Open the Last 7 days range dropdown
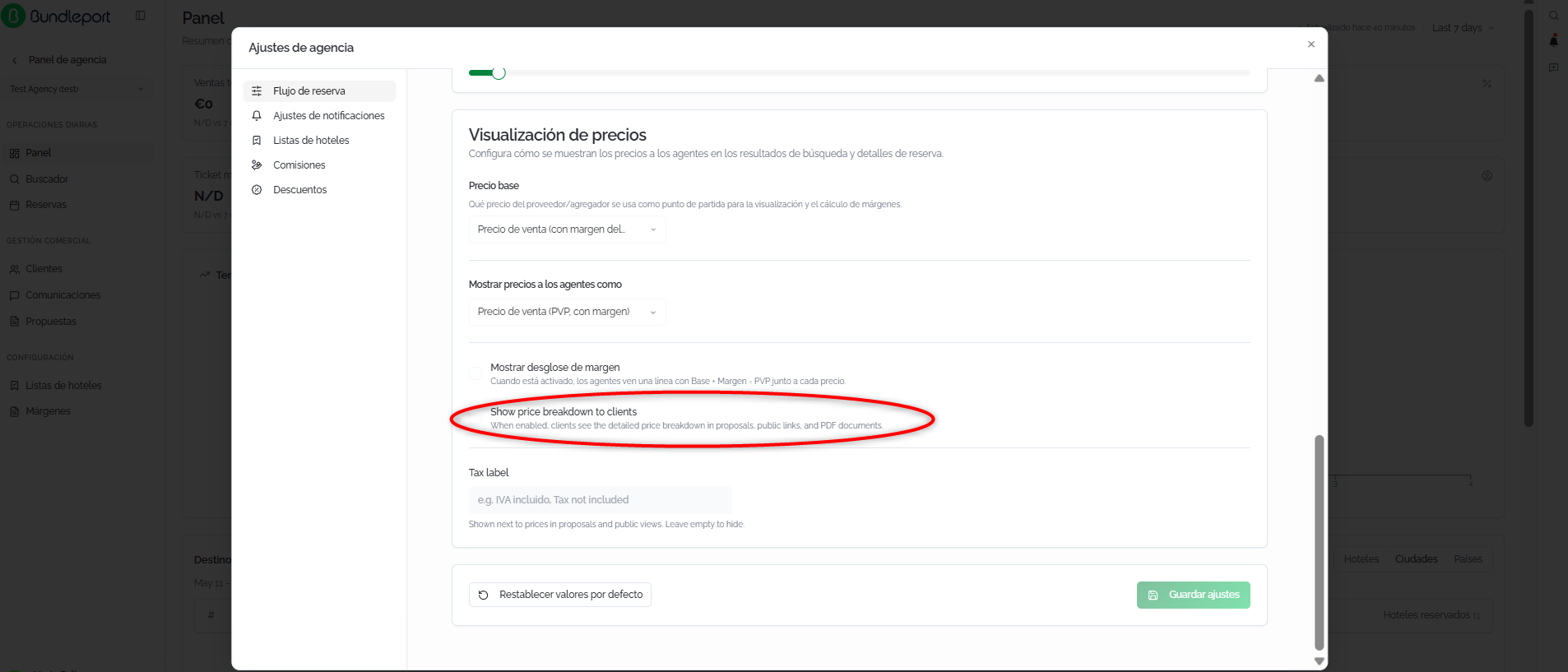 click(x=1463, y=28)
